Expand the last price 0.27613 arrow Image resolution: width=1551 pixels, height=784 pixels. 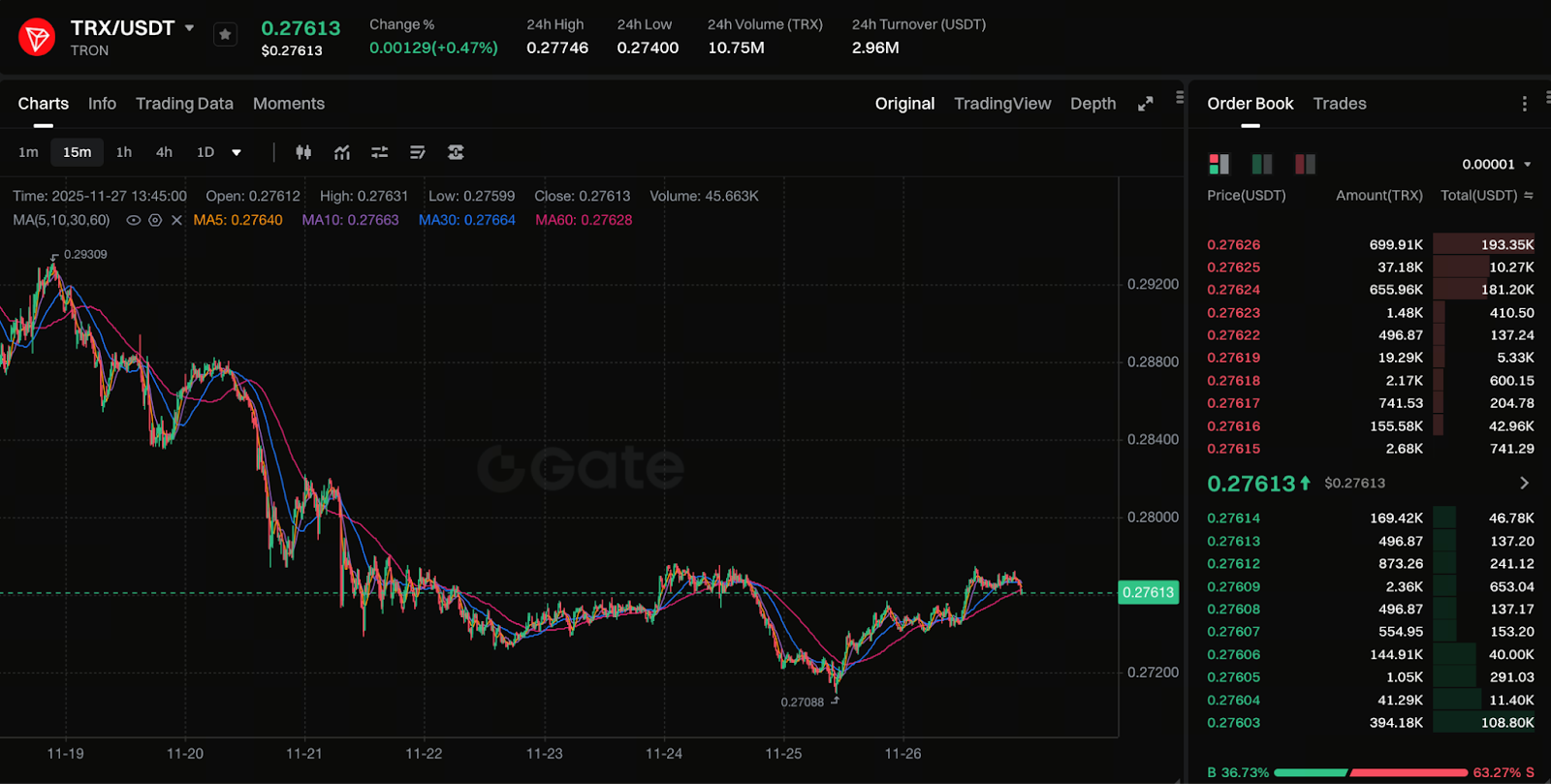pyautogui.click(x=1525, y=483)
